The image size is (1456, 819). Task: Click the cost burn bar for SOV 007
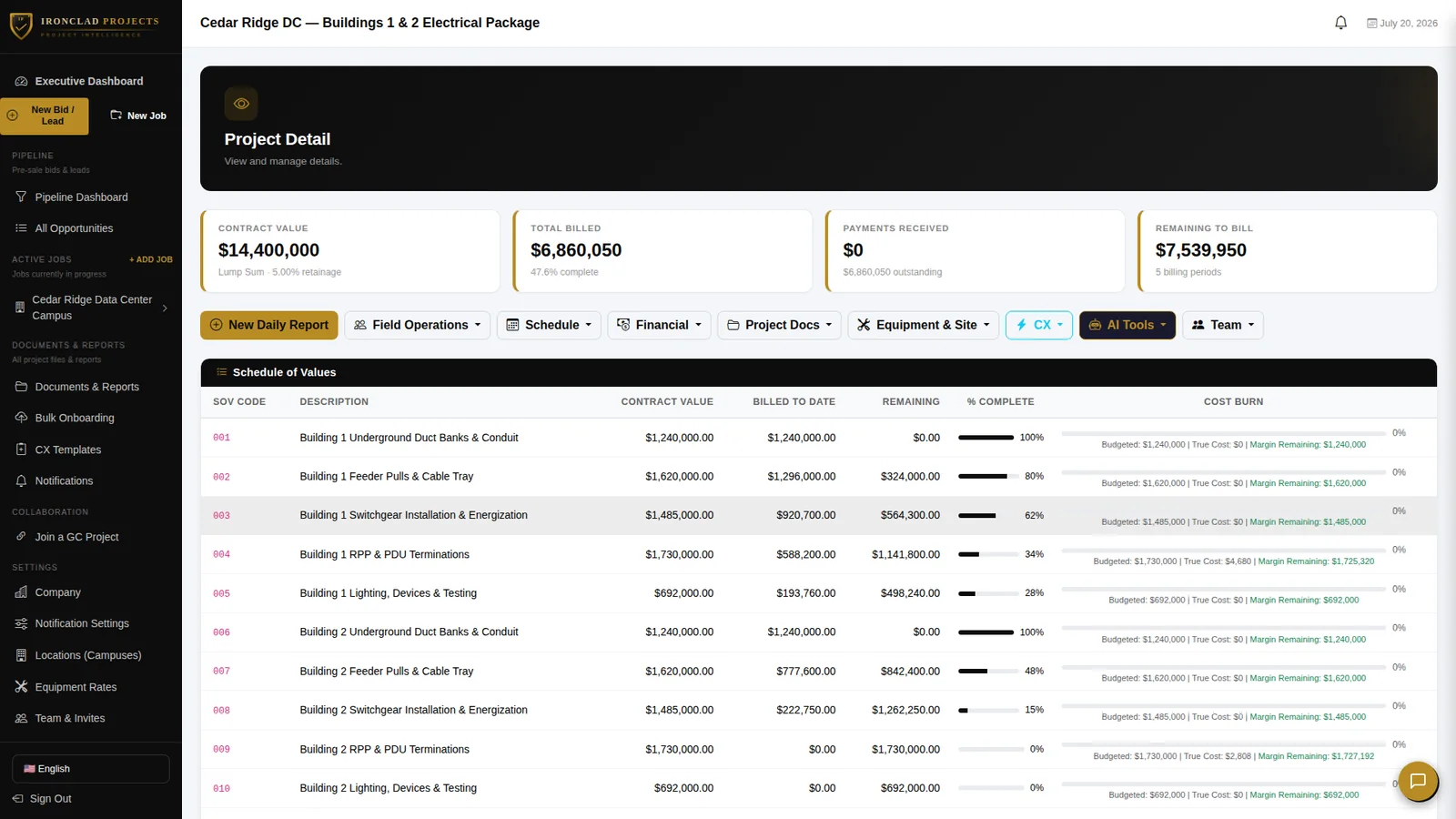[1224, 667]
